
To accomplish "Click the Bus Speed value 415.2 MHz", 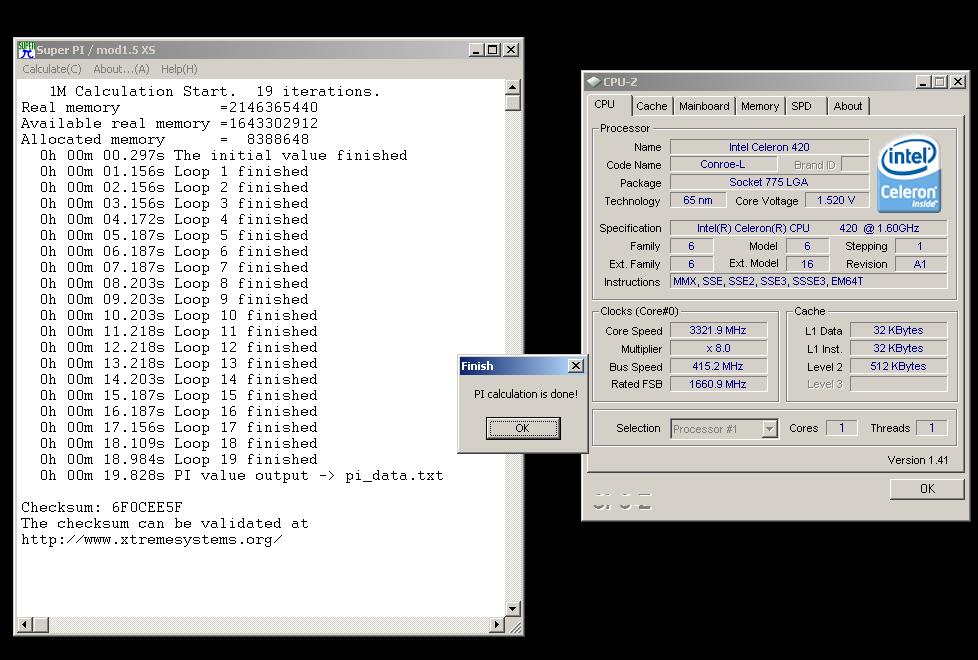I will (x=718, y=366).
